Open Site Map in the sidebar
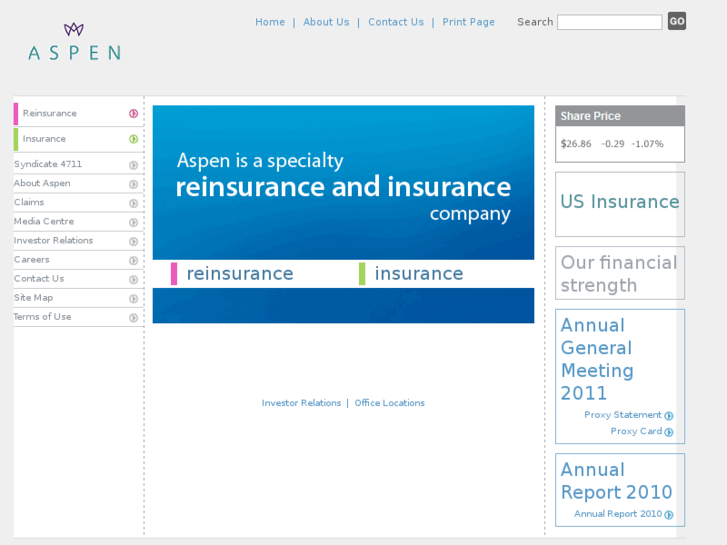The width and height of the screenshot is (727, 545). pos(33,297)
